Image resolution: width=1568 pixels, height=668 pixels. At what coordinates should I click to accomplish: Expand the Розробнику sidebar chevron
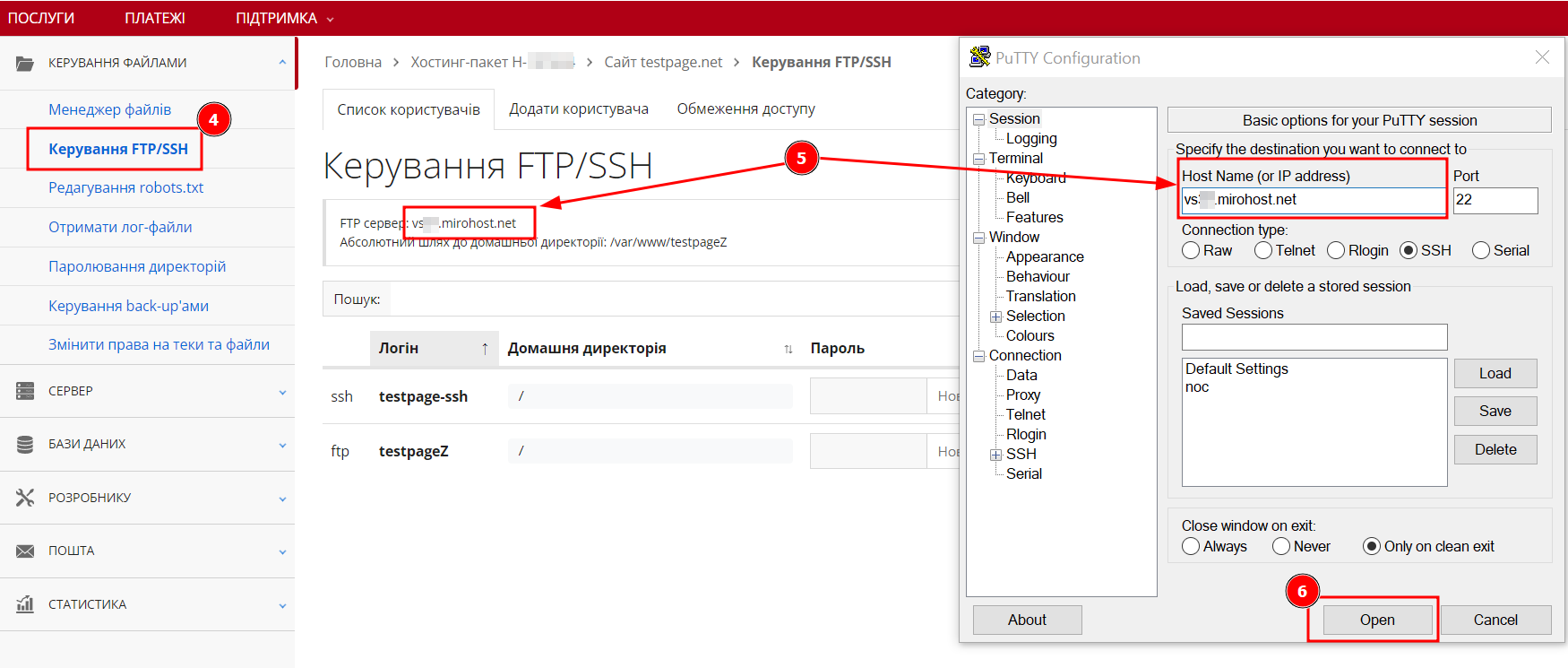tap(282, 499)
